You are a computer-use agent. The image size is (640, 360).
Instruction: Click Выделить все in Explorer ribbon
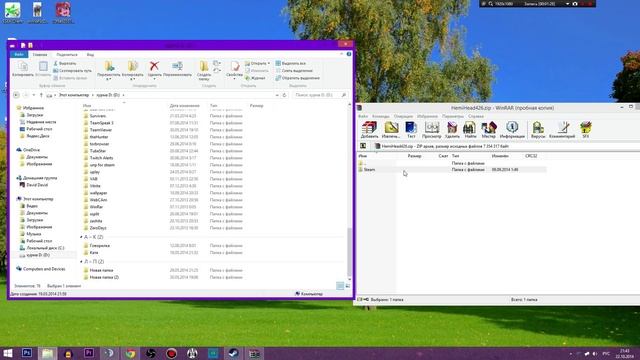click(x=291, y=64)
